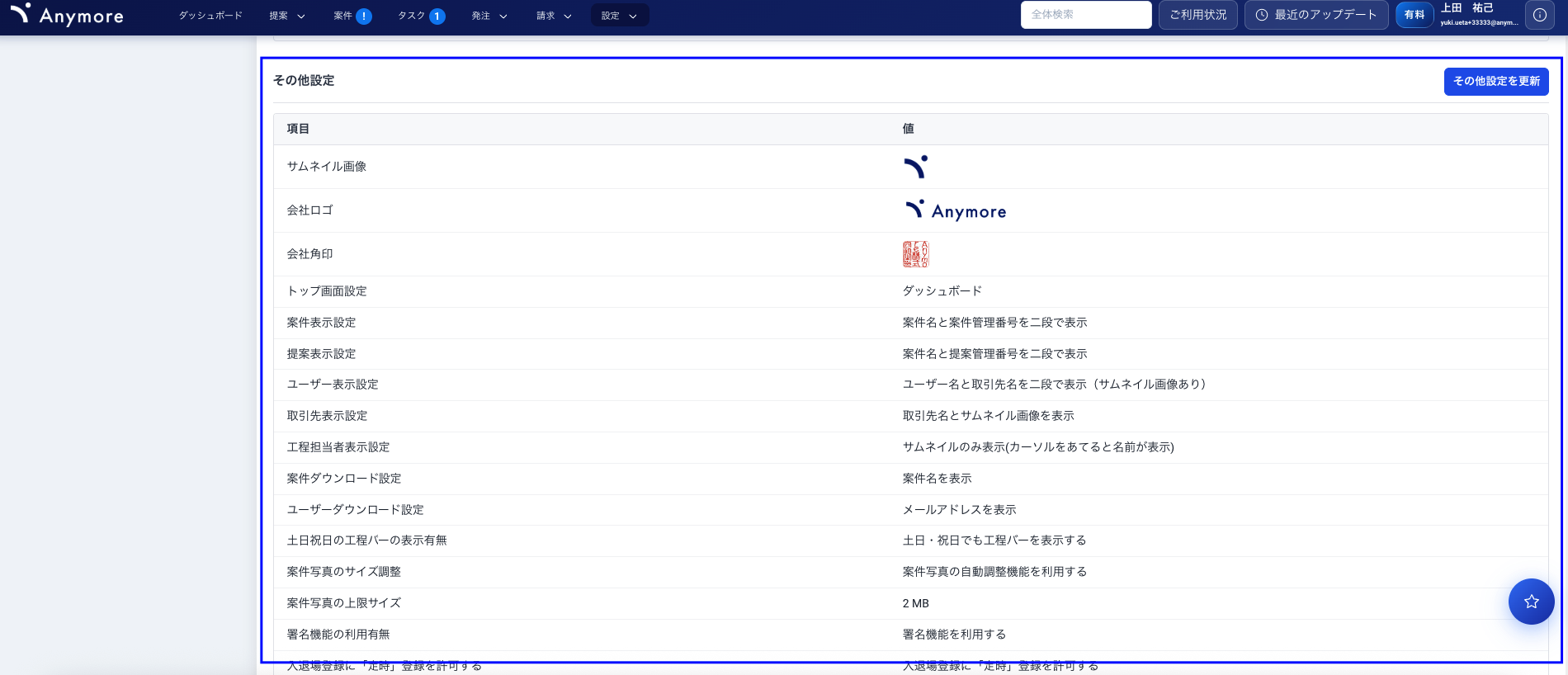Click 案件名と提案管理番号を二段で表示 value
This screenshot has height=675, width=1568.
pos(994,354)
